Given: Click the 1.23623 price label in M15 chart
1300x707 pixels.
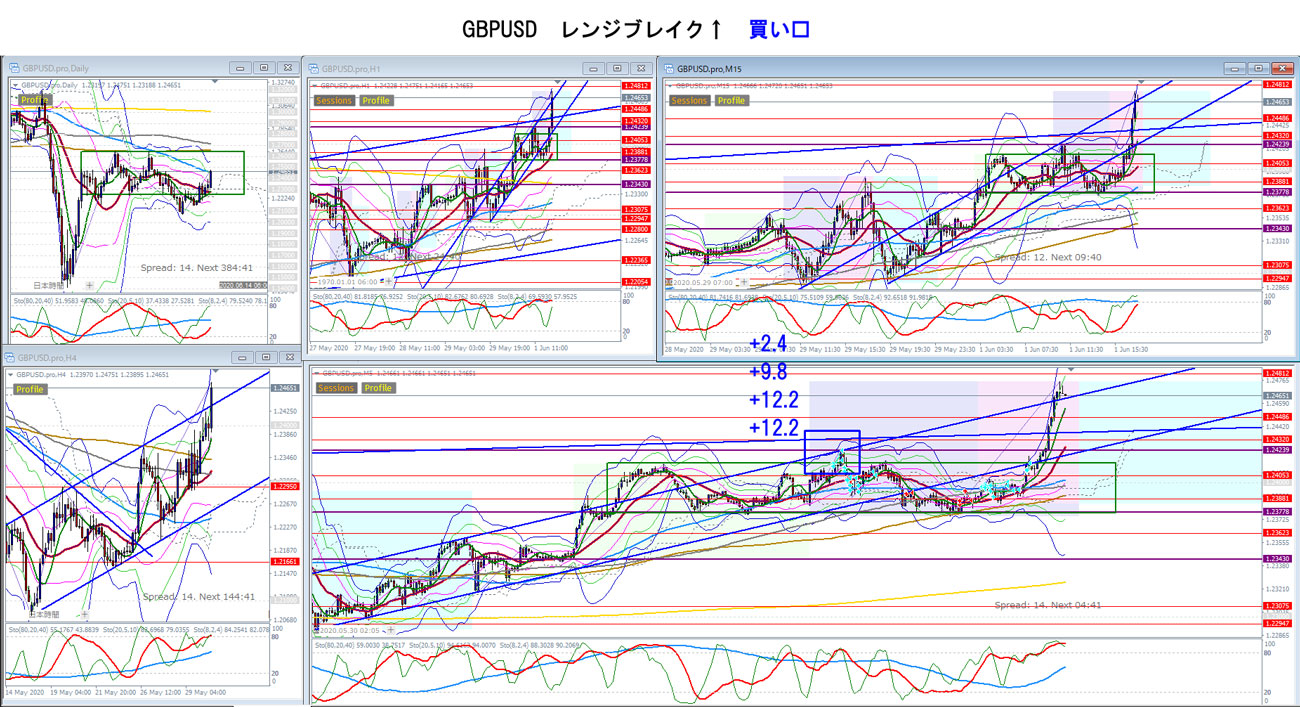Looking at the screenshot, I should 1276,208.
